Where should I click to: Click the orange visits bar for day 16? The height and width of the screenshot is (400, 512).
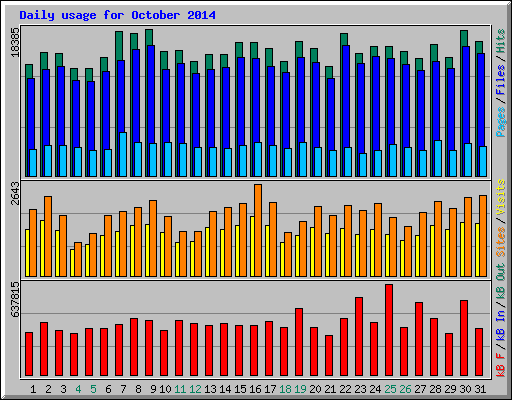(258, 230)
